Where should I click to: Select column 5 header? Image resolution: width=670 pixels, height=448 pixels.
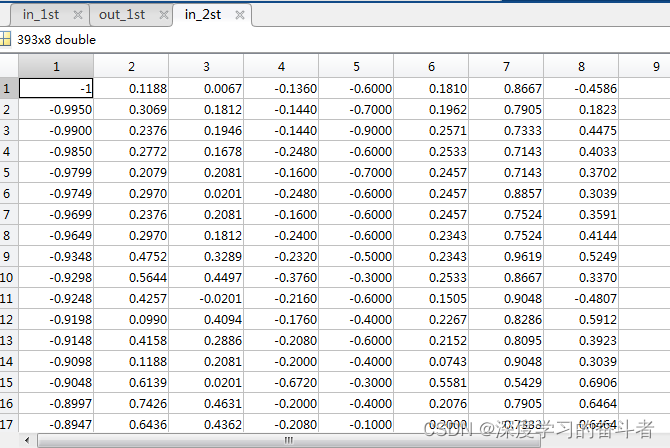[356, 66]
